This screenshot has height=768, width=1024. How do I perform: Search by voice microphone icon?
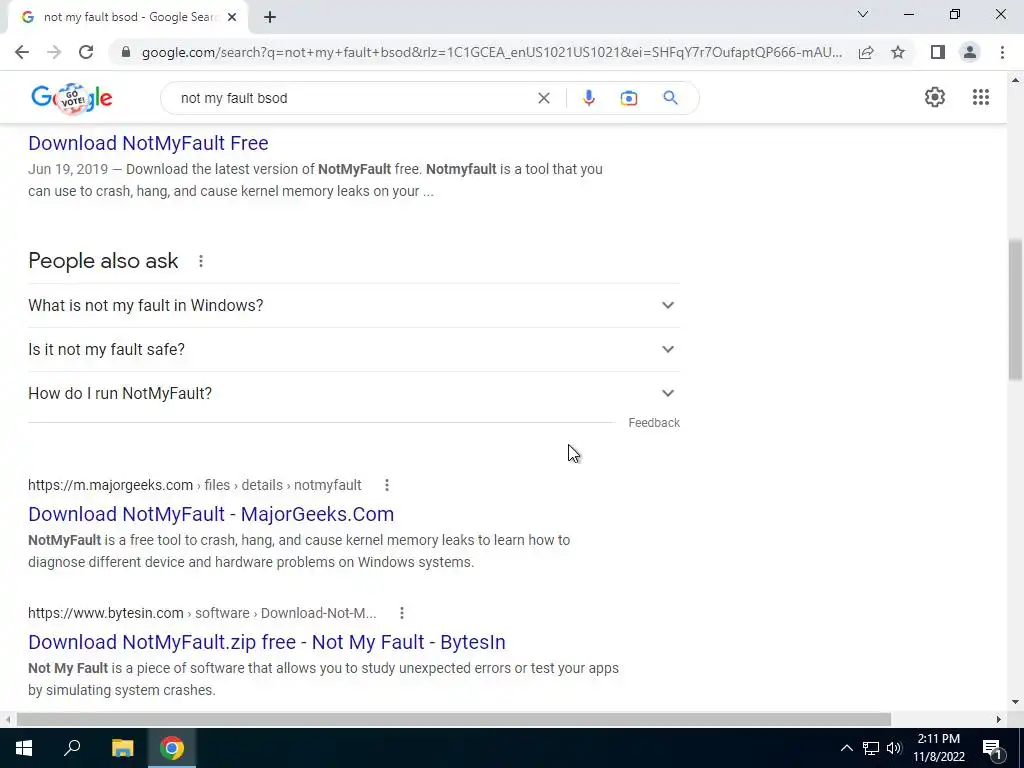coord(588,98)
